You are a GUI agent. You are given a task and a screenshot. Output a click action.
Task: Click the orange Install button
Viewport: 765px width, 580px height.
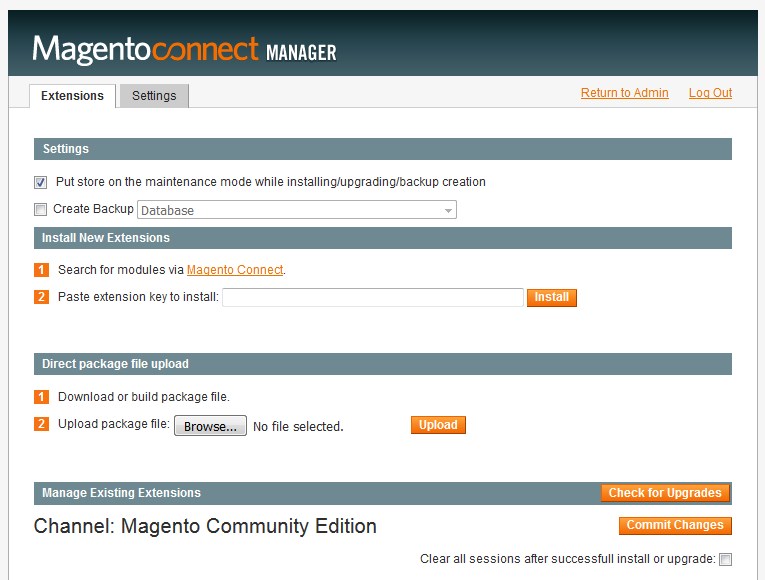pyautogui.click(x=552, y=298)
